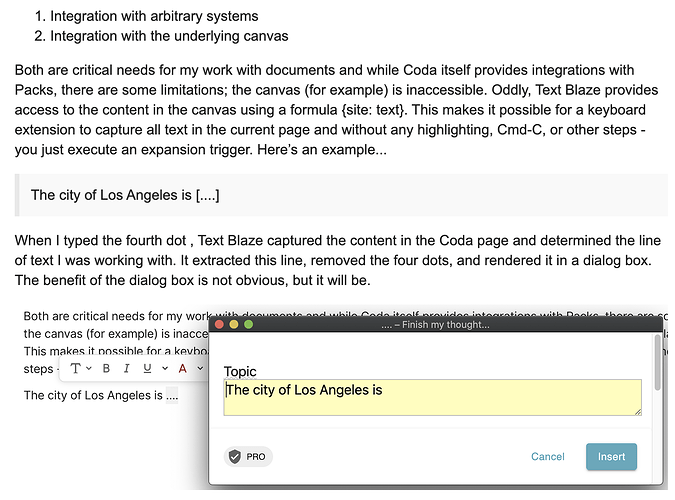
Task: Open the dropdown arrow next to text color A
Action: point(200,368)
